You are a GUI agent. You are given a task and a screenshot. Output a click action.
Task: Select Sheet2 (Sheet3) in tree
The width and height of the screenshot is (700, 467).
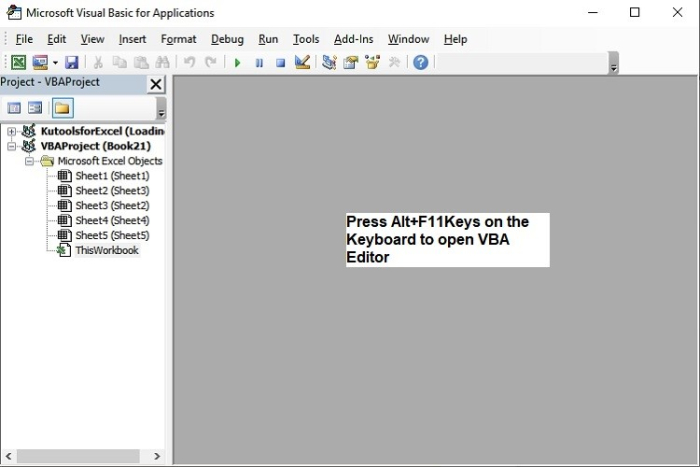[x=112, y=191]
